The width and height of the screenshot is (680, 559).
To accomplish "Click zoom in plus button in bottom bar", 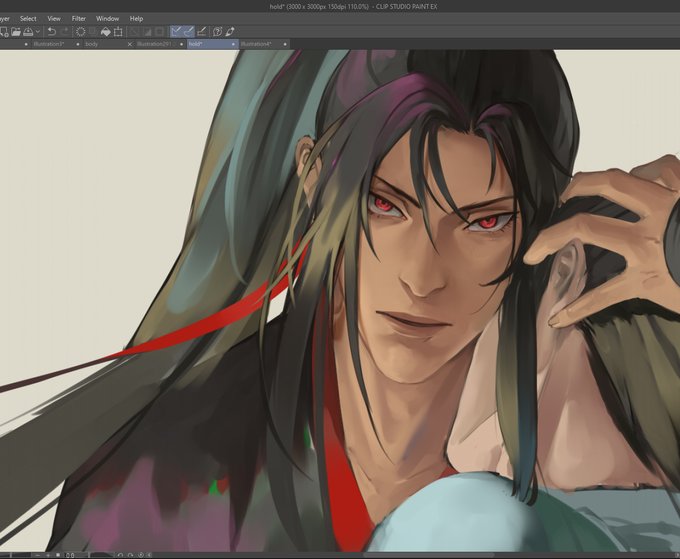I will 48,555.
